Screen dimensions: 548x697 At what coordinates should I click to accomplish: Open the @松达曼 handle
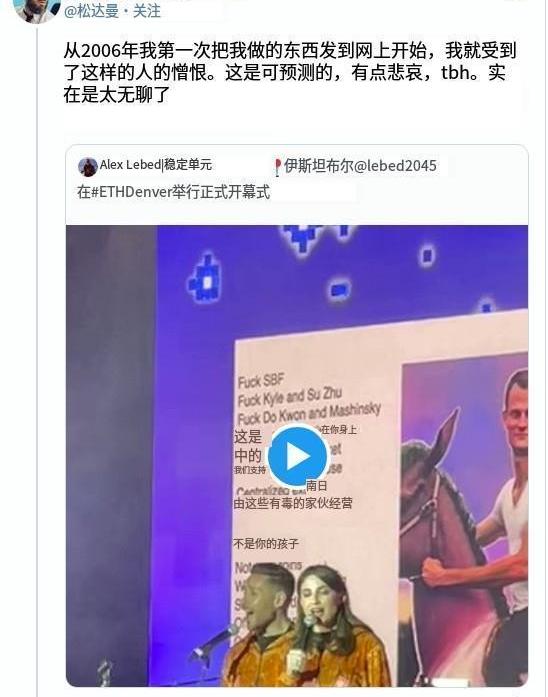point(92,11)
